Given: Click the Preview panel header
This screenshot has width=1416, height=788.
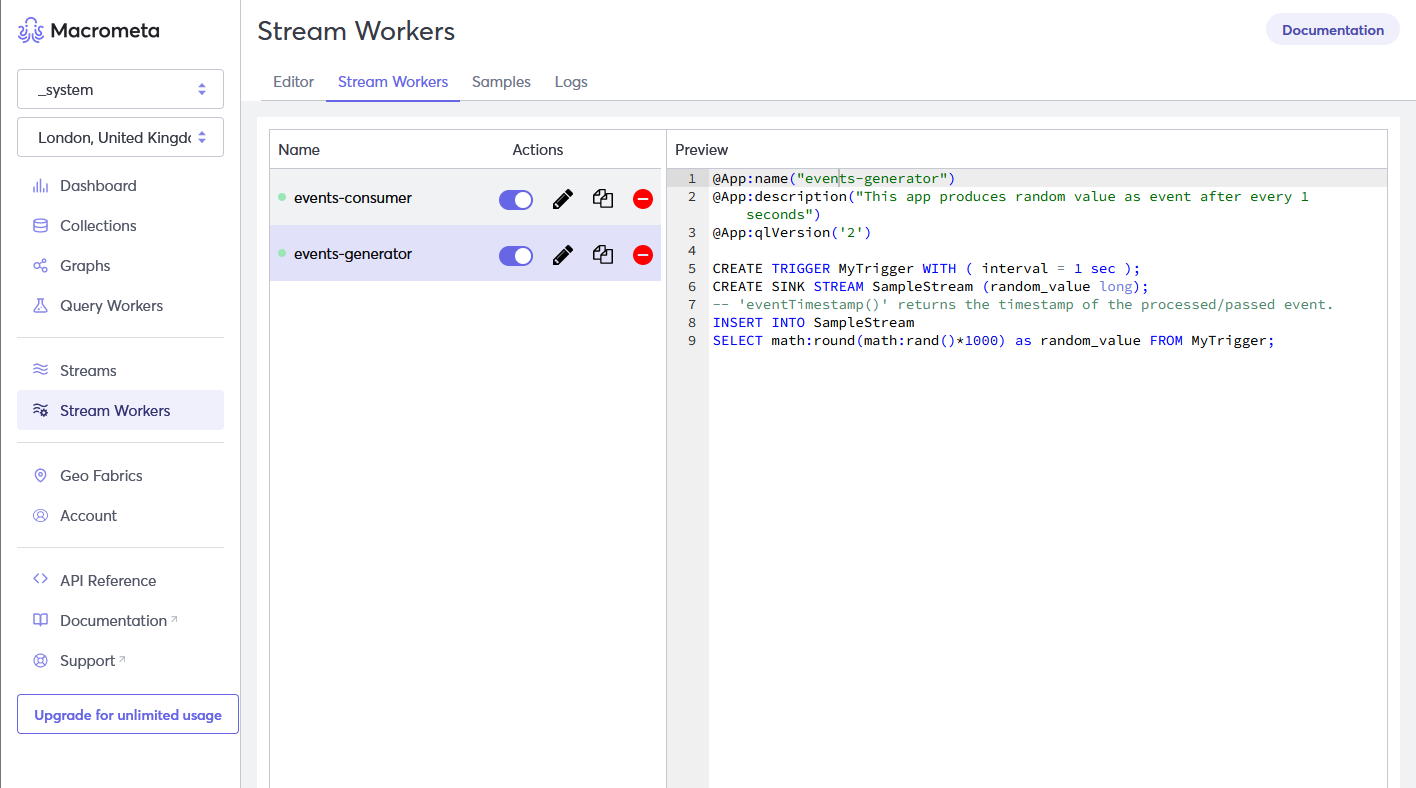Looking at the screenshot, I should coord(702,150).
